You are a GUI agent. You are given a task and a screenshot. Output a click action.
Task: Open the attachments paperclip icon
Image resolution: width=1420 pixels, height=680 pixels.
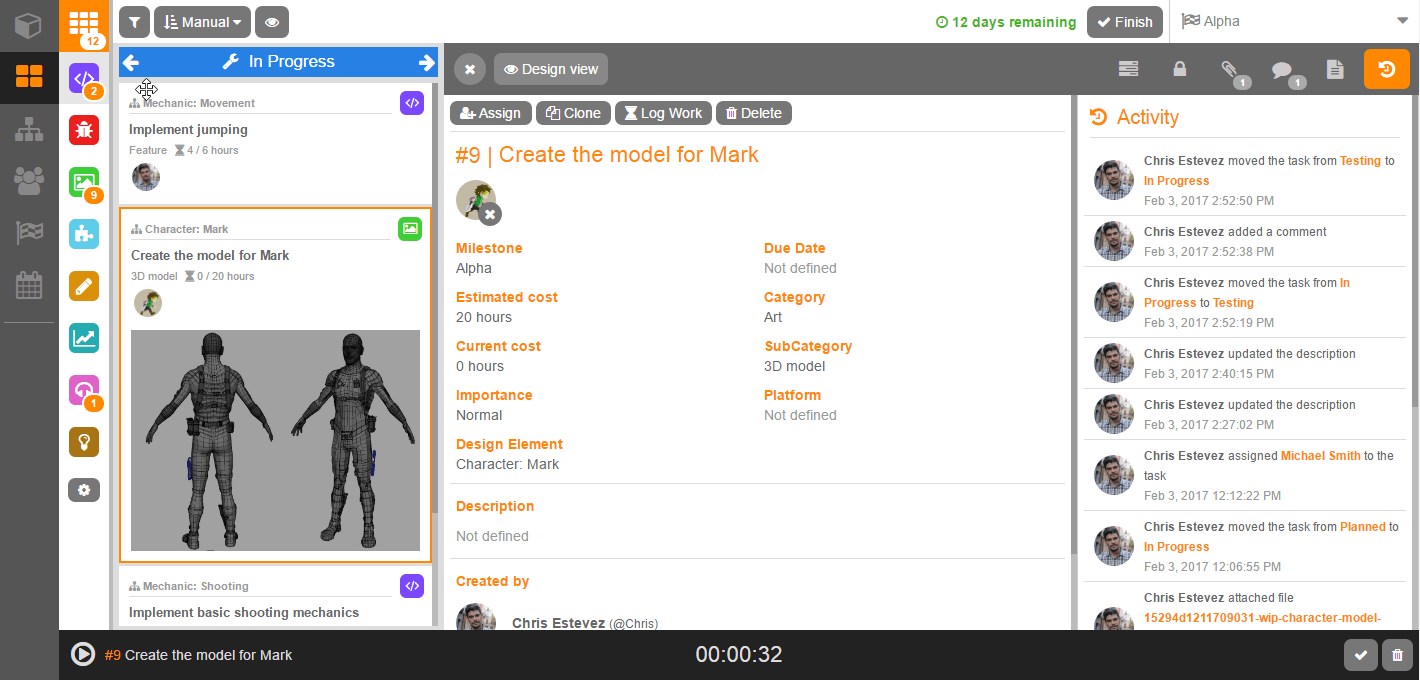click(1230, 69)
